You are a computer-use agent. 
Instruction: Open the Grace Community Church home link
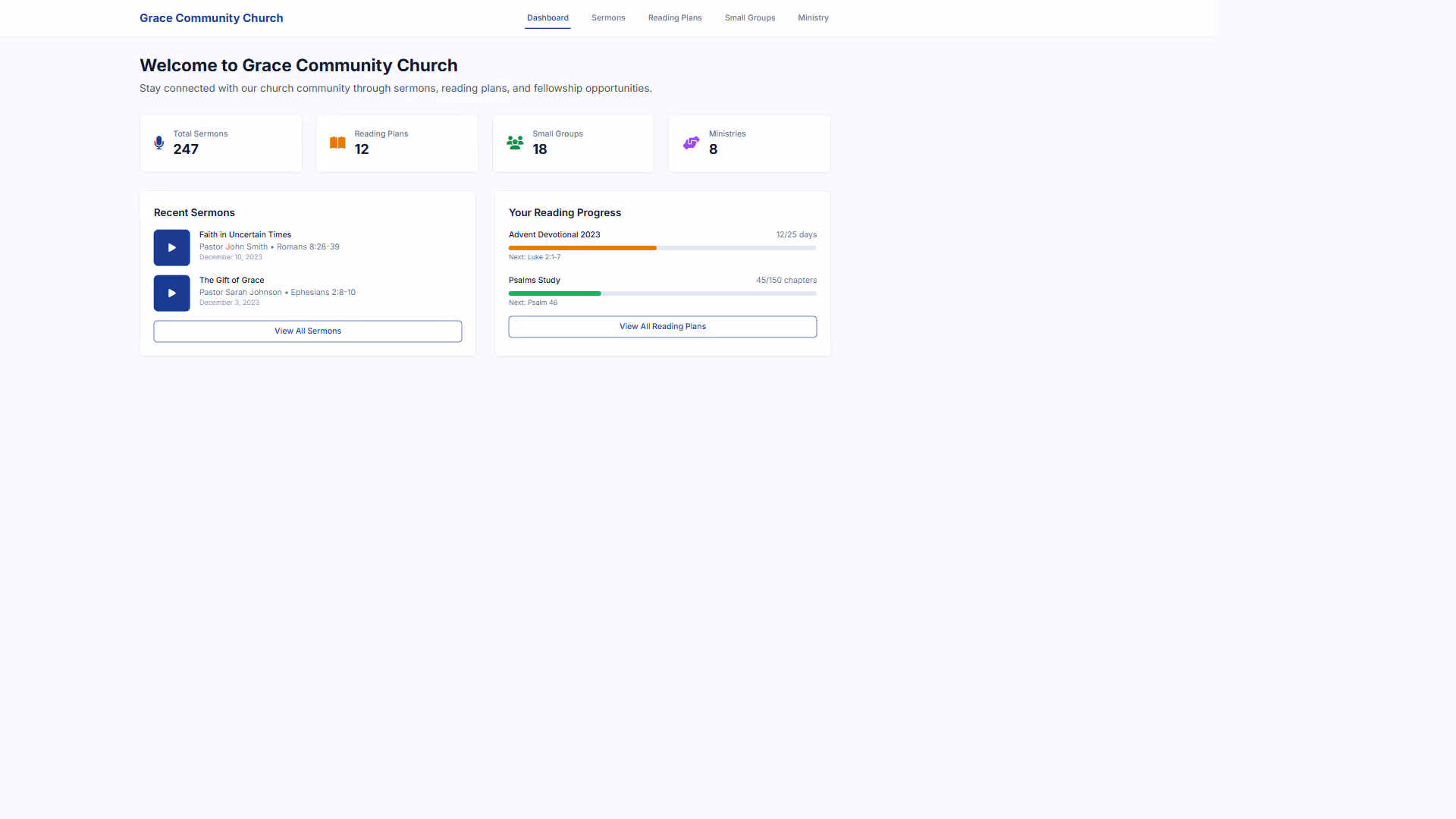coord(211,17)
